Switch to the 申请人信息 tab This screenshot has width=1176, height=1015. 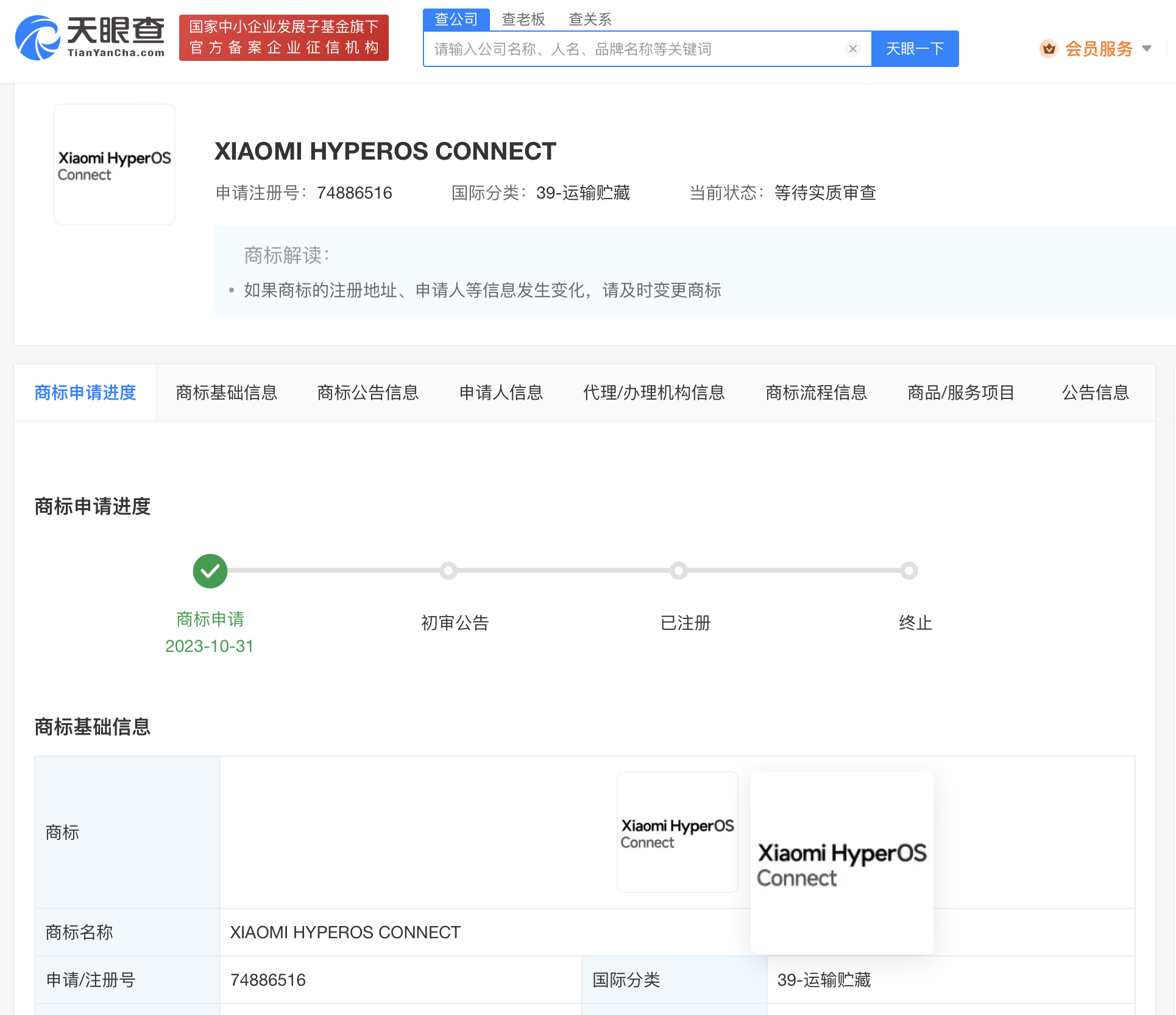[x=501, y=392]
